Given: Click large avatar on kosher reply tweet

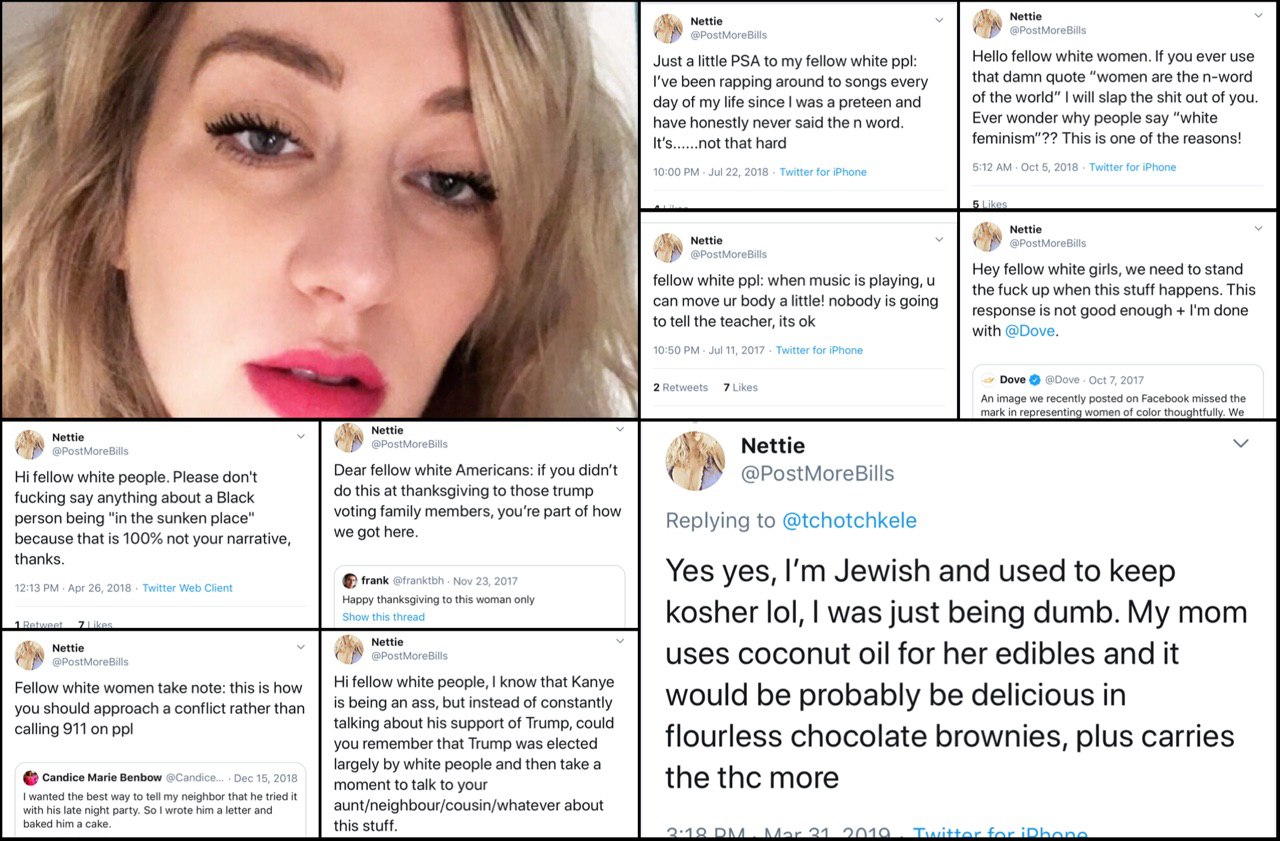Looking at the screenshot, I should (x=695, y=460).
